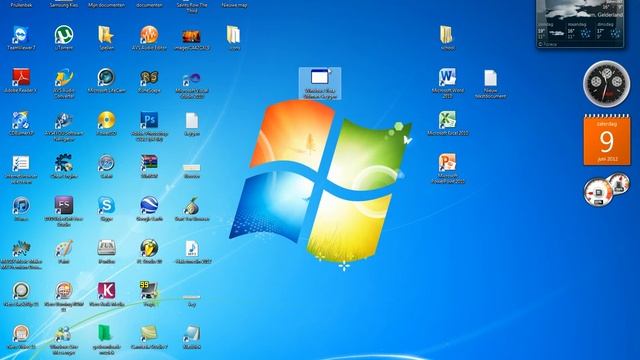This screenshot has height=360, width=640.
Task: Open Windows Live Messenger
Action: (64, 334)
